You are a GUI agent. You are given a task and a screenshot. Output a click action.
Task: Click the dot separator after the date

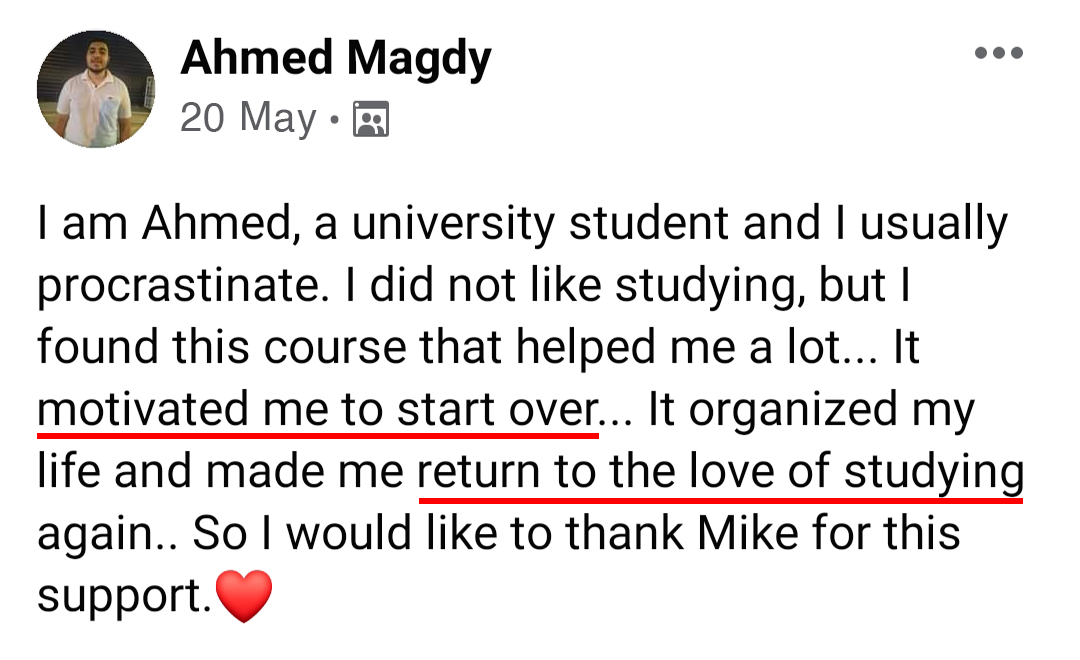[335, 121]
